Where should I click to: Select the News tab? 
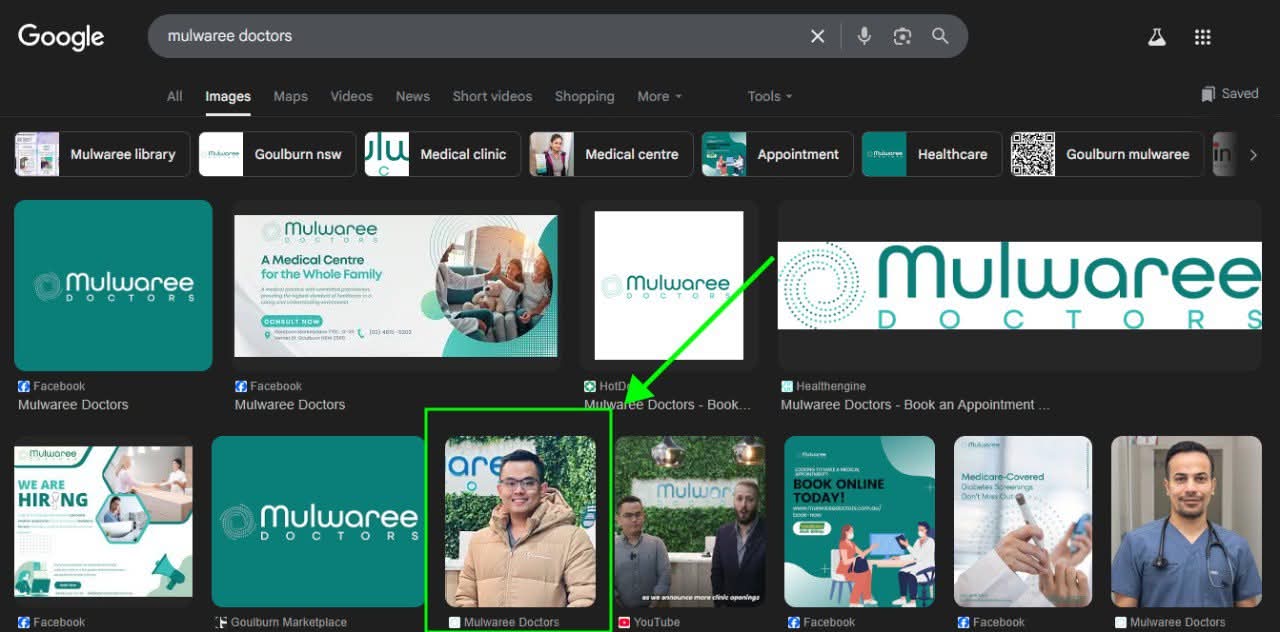pos(412,96)
